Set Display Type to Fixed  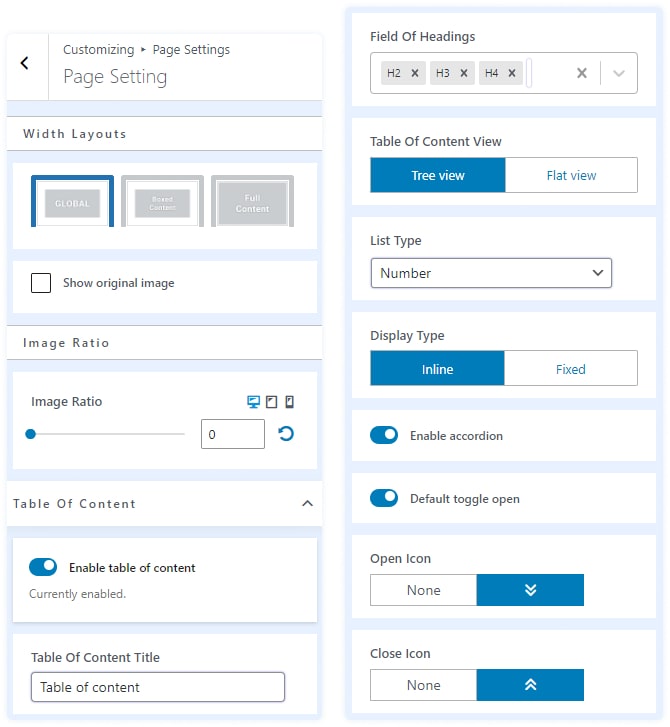tap(570, 369)
